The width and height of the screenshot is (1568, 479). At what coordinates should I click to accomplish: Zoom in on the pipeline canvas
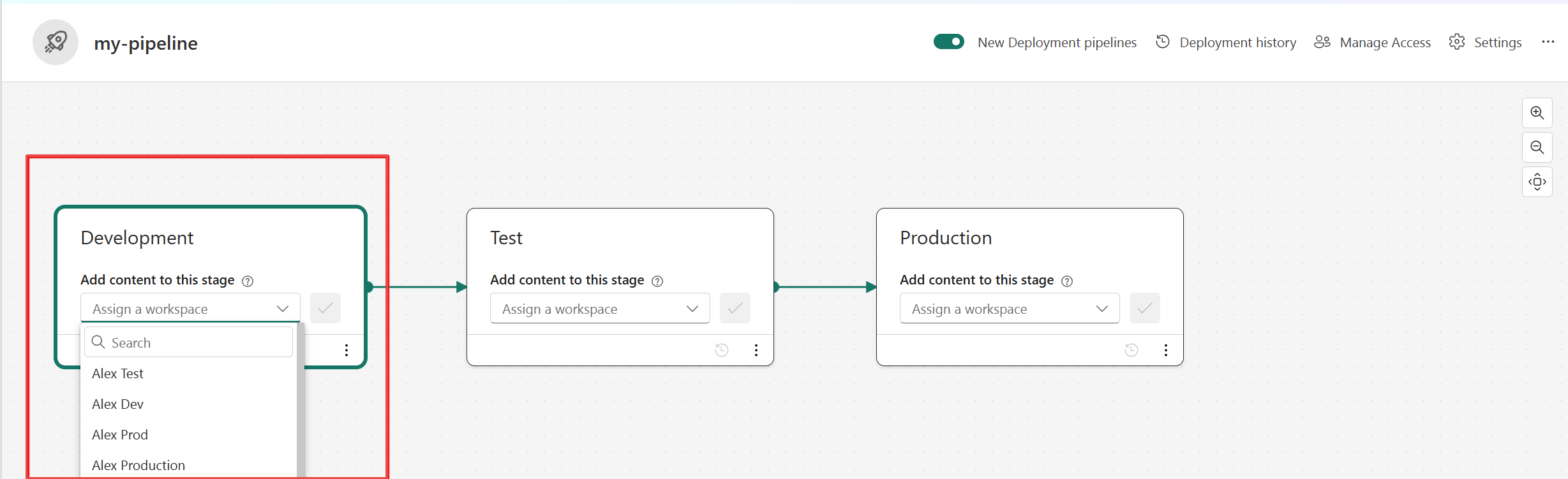[x=1537, y=113]
